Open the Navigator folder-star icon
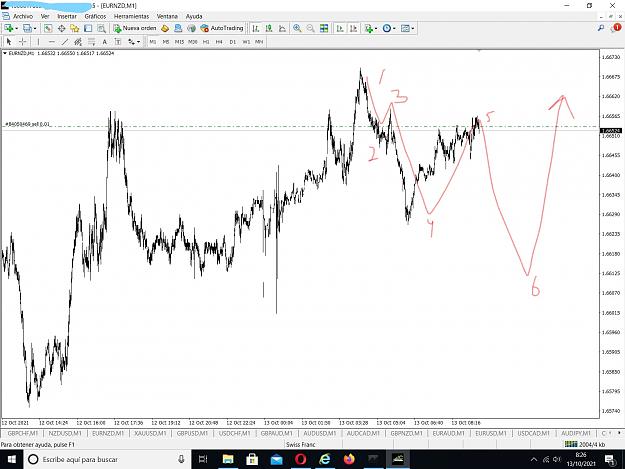625x469 pixels. 75,28
